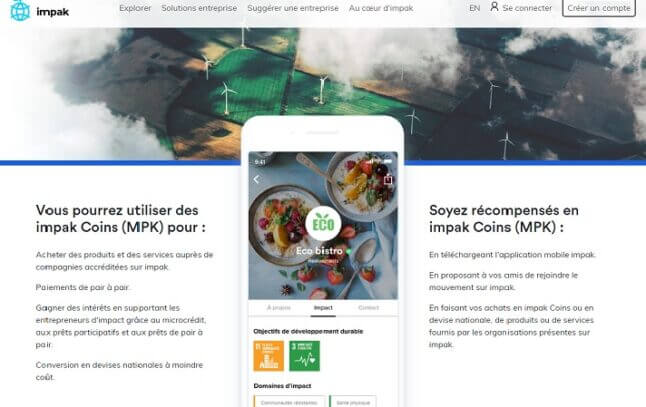This screenshot has width=646, height=407.
Task: Tap the back arrow in the phone mockup
Action: click(256, 179)
